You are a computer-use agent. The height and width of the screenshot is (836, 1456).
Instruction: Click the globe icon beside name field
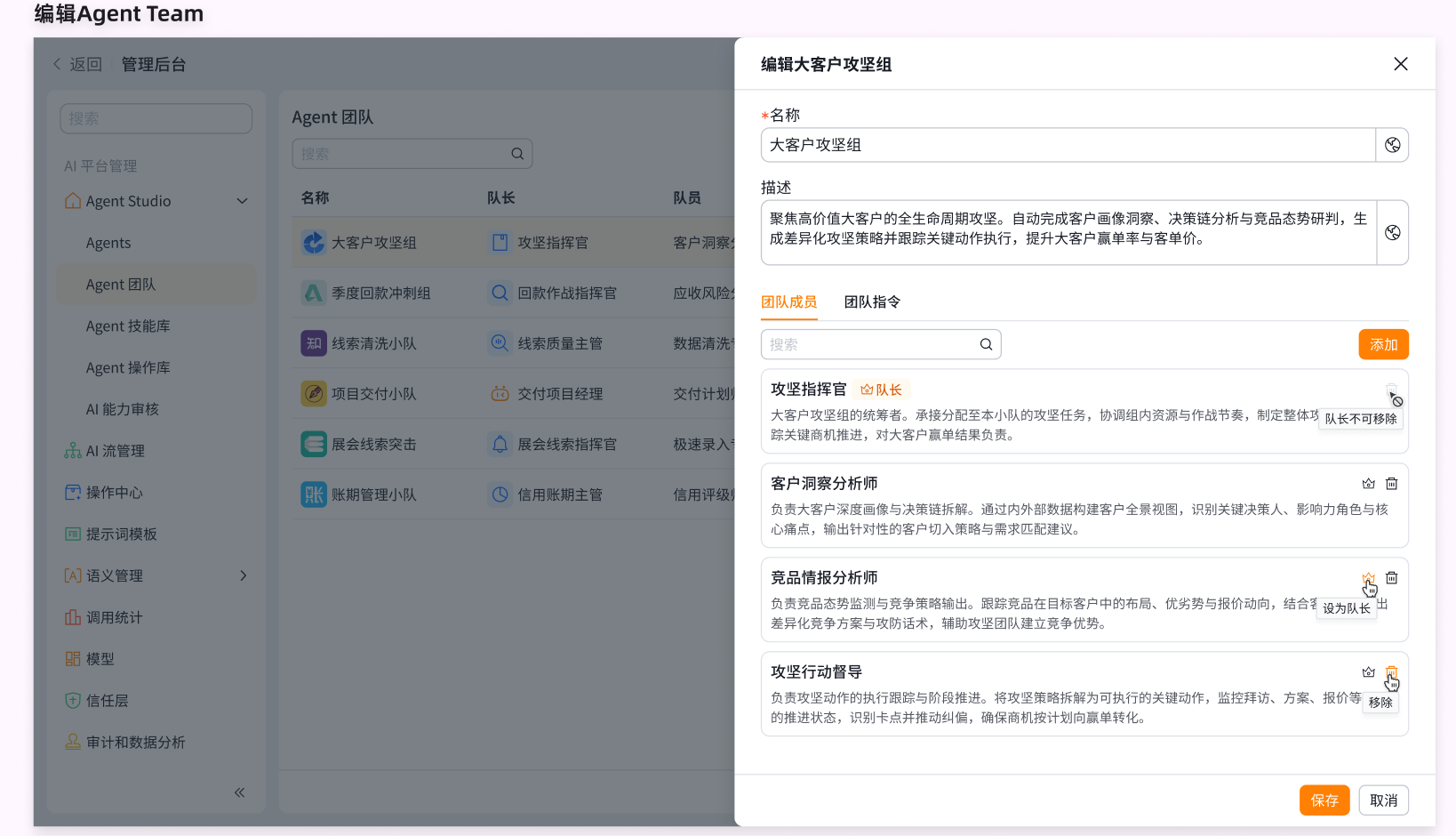[1392, 145]
